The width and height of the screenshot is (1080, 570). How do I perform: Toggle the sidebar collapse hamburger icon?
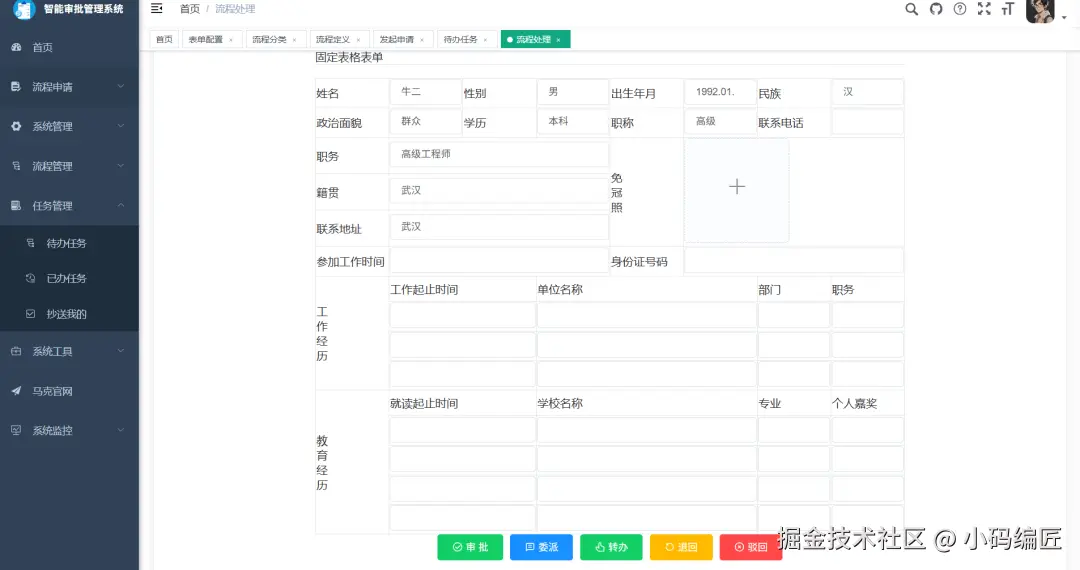[157, 8]
